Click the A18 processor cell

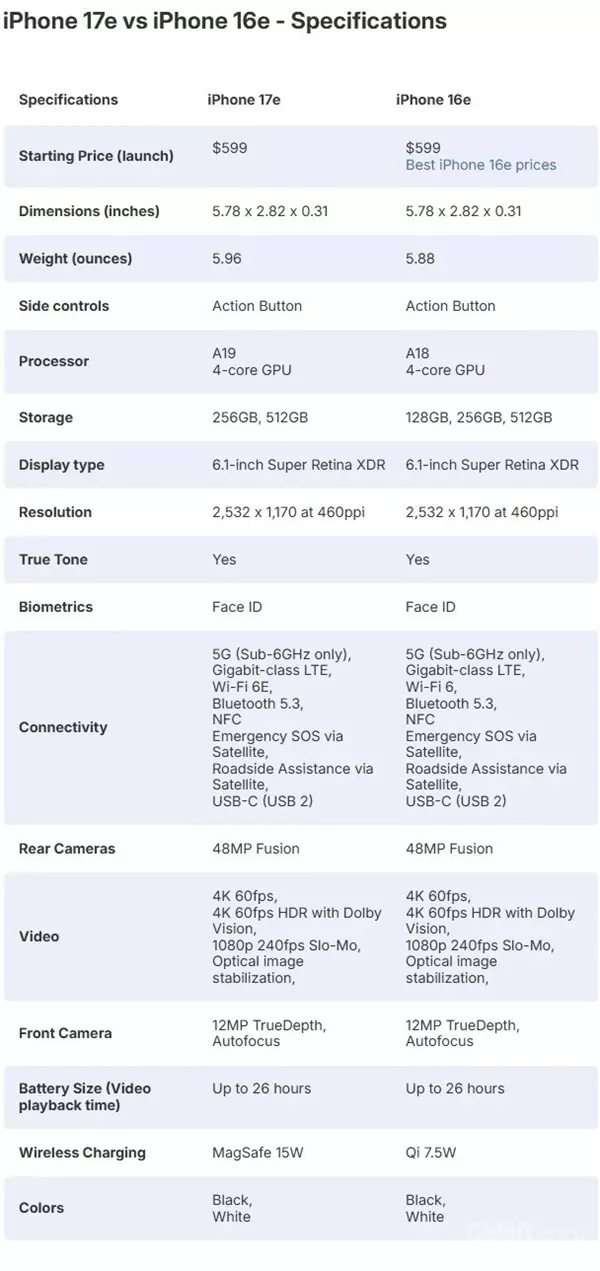click(445, 361)
